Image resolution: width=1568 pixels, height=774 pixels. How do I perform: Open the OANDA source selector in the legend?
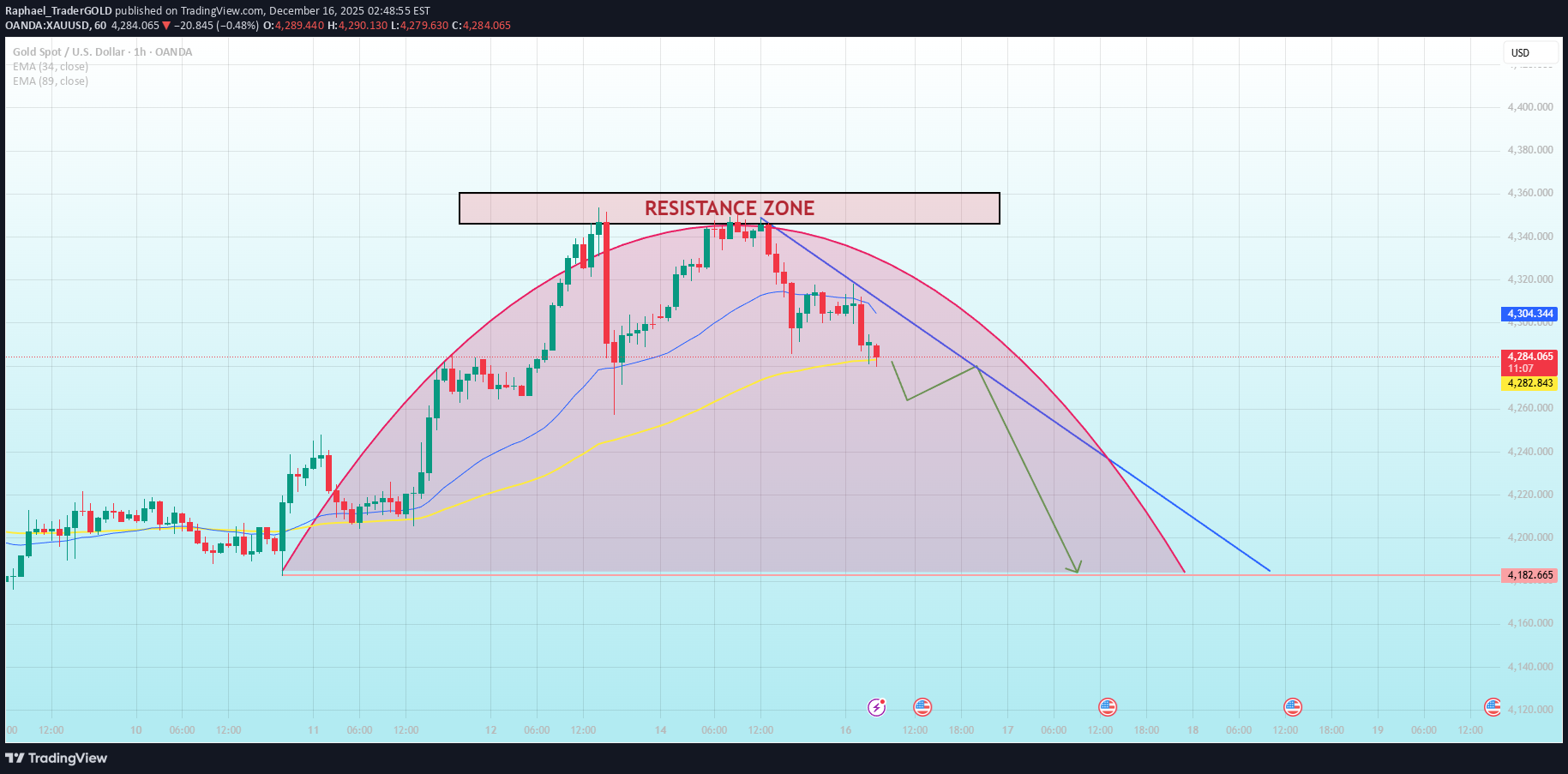pyautogui.click(x=173, y=51)
